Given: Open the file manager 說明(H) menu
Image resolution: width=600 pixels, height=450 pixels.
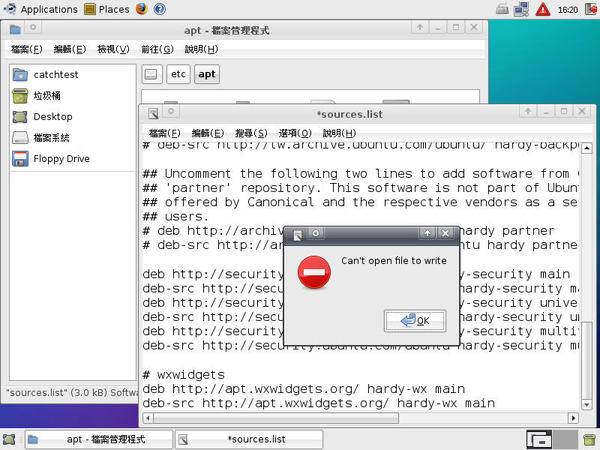Looking at the screenshot, I should coord(201,49).
